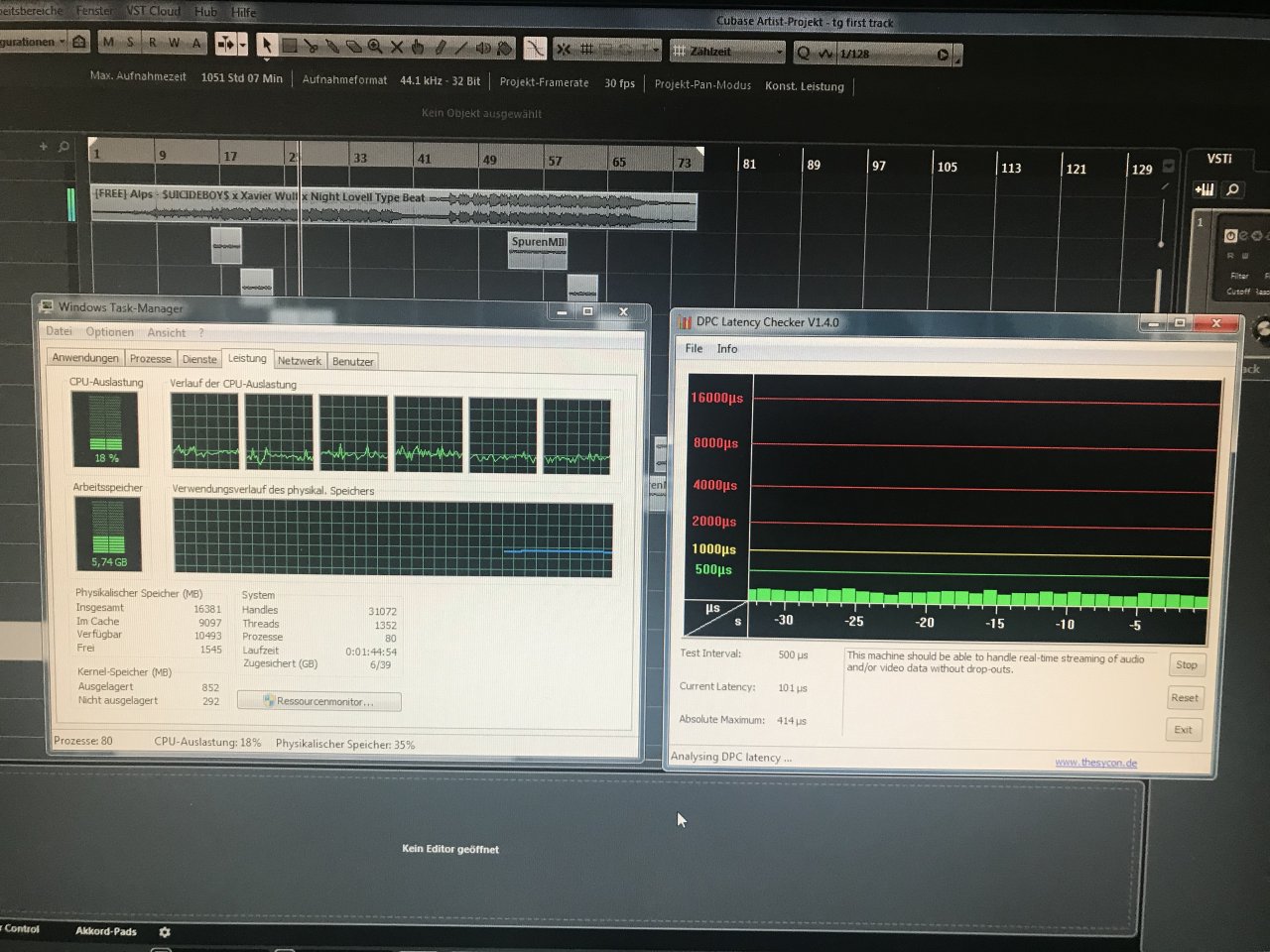Toggle the M mute-all button
The width and height of the screenshot is (1270, 952).
click(x=108, y=43)
